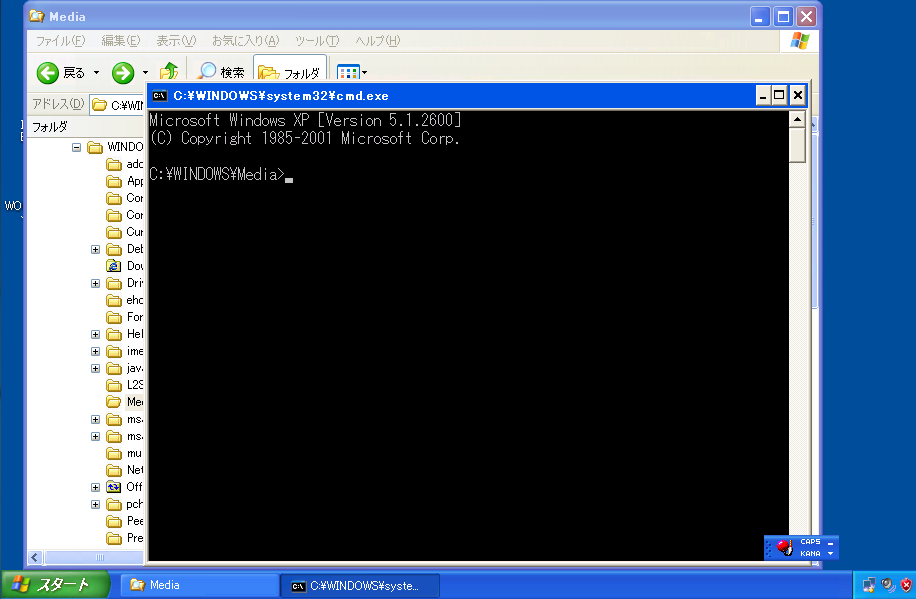Click cmd.exe title bar system icon
The width and height of the screenshot is (916, 599).
(159, 96)
